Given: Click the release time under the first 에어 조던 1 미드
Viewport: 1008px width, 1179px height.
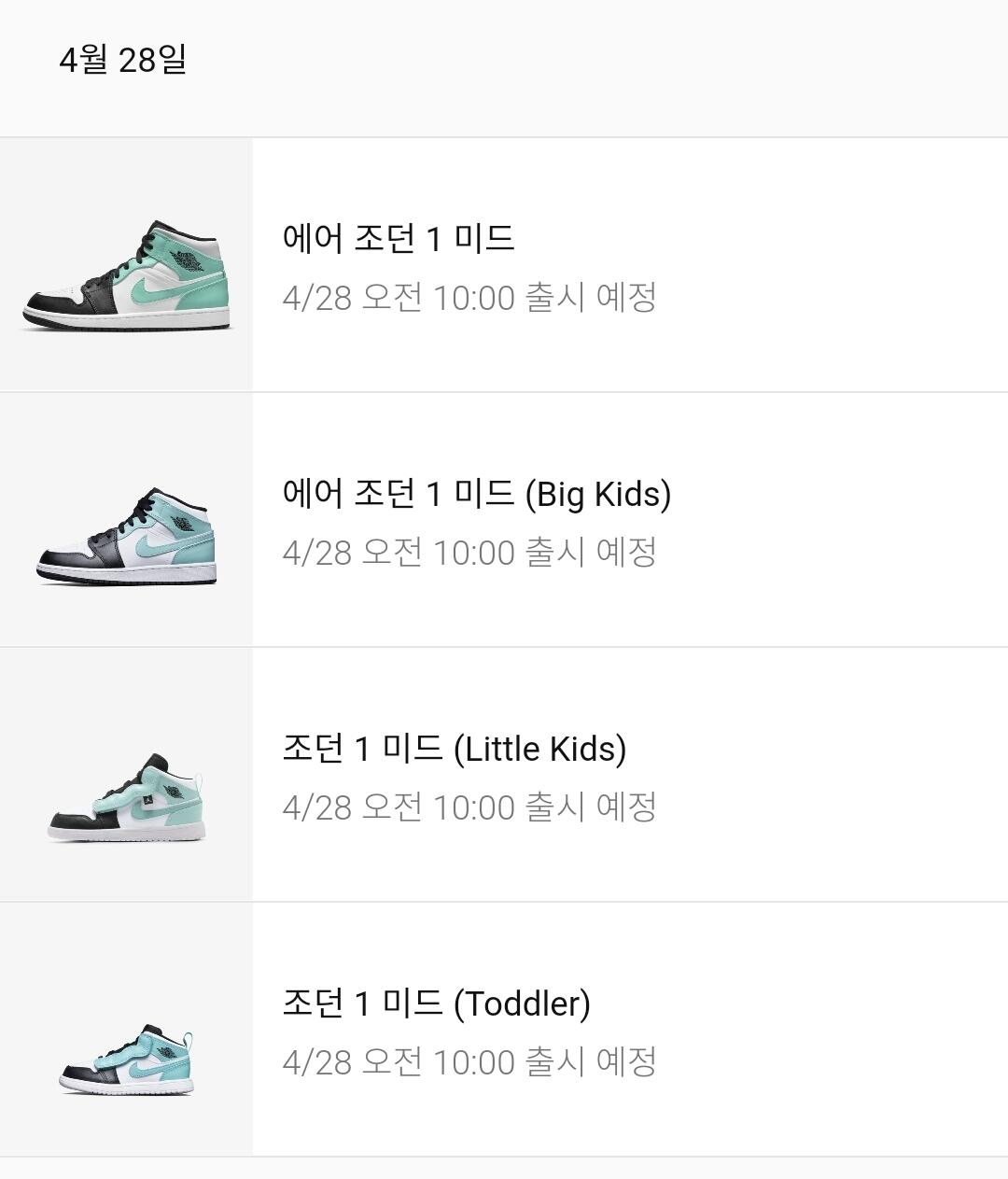Looking at the screenshot, I should tap(469, 298).
